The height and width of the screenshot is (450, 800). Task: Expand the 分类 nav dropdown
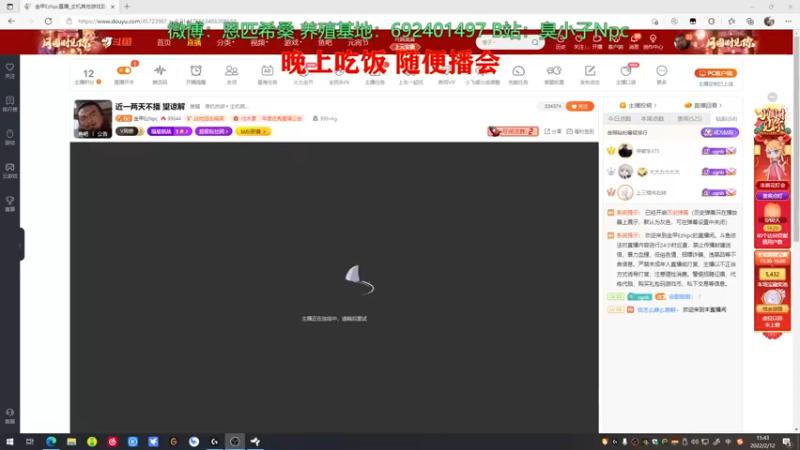point(225,42)
